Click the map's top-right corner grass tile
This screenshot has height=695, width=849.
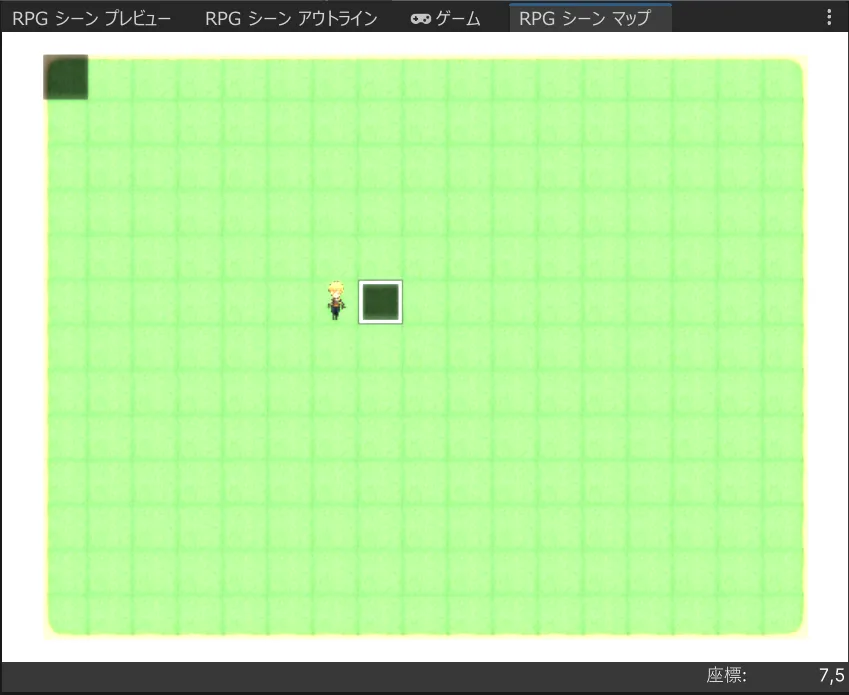tap(782, 78)
